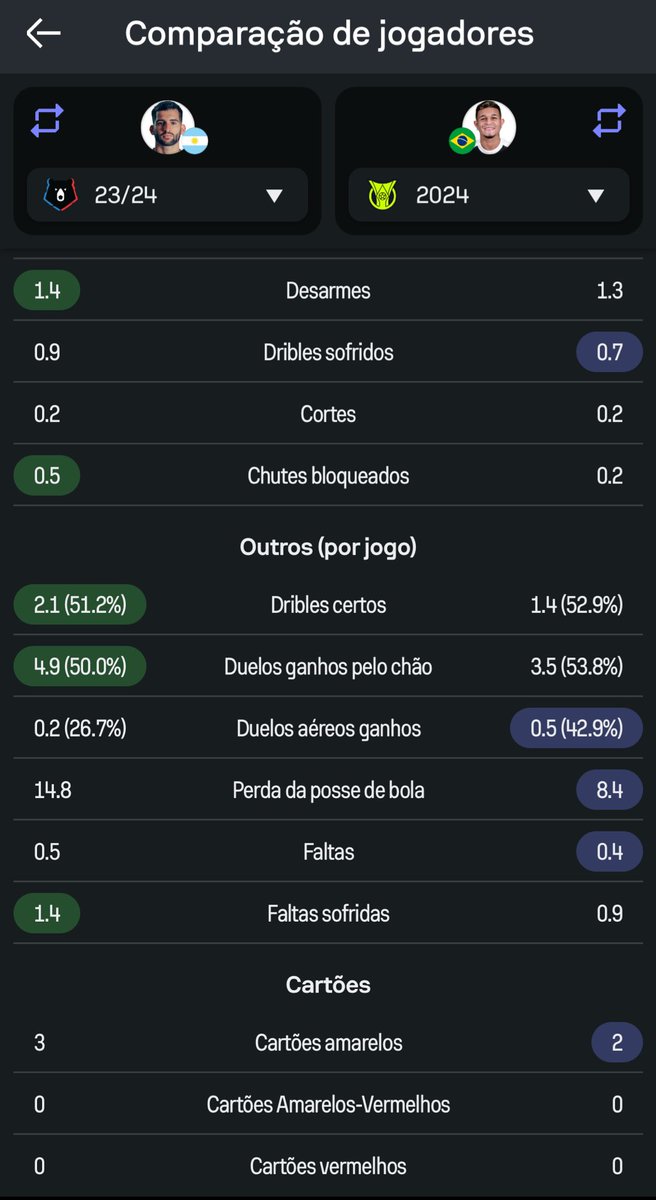Tap the Argentina flag badge
Image resolution: width=656 pixels, height=1200 pixels.
click(x=195, y=140)
